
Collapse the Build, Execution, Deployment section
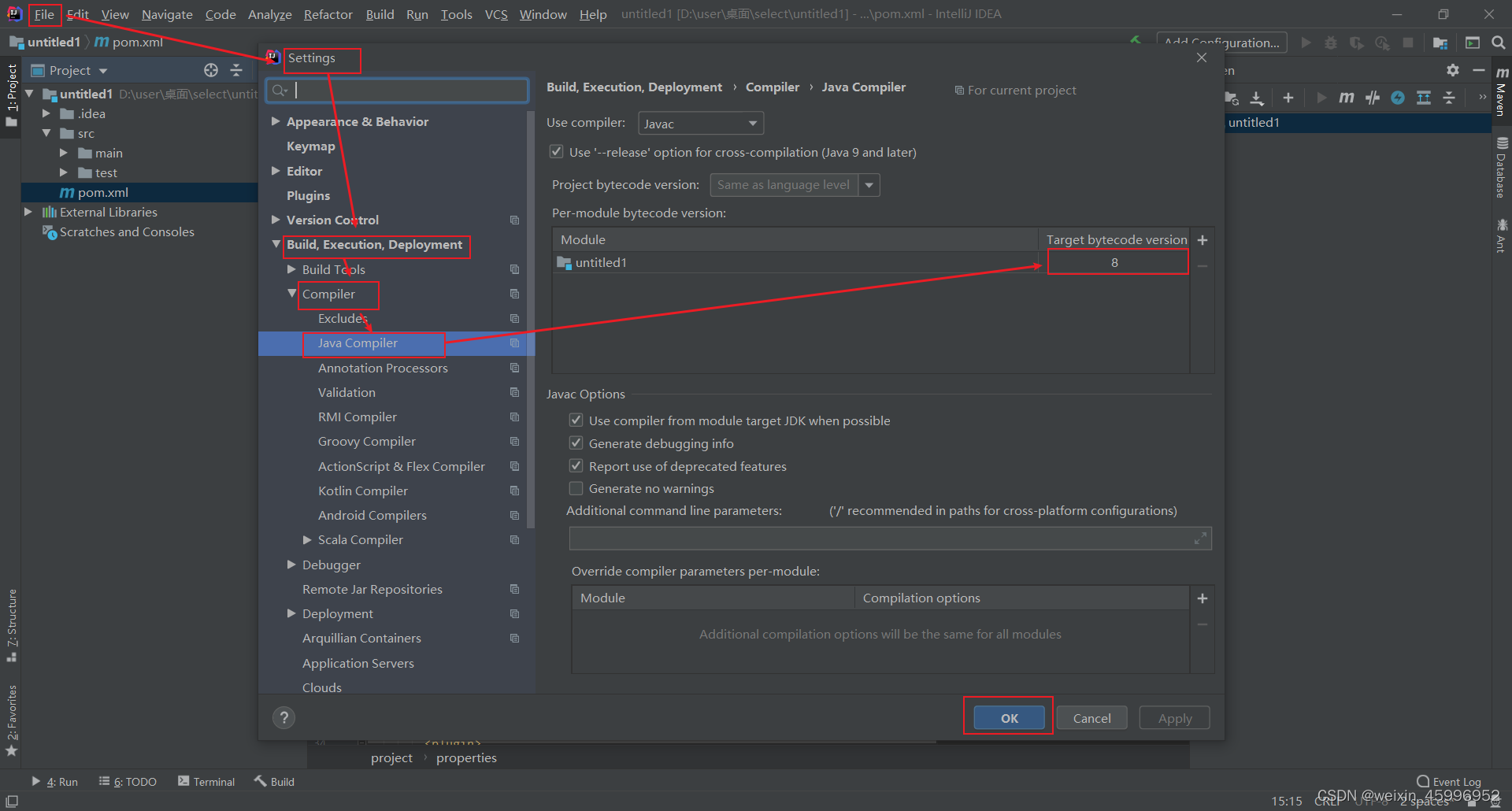coord(276,245)
